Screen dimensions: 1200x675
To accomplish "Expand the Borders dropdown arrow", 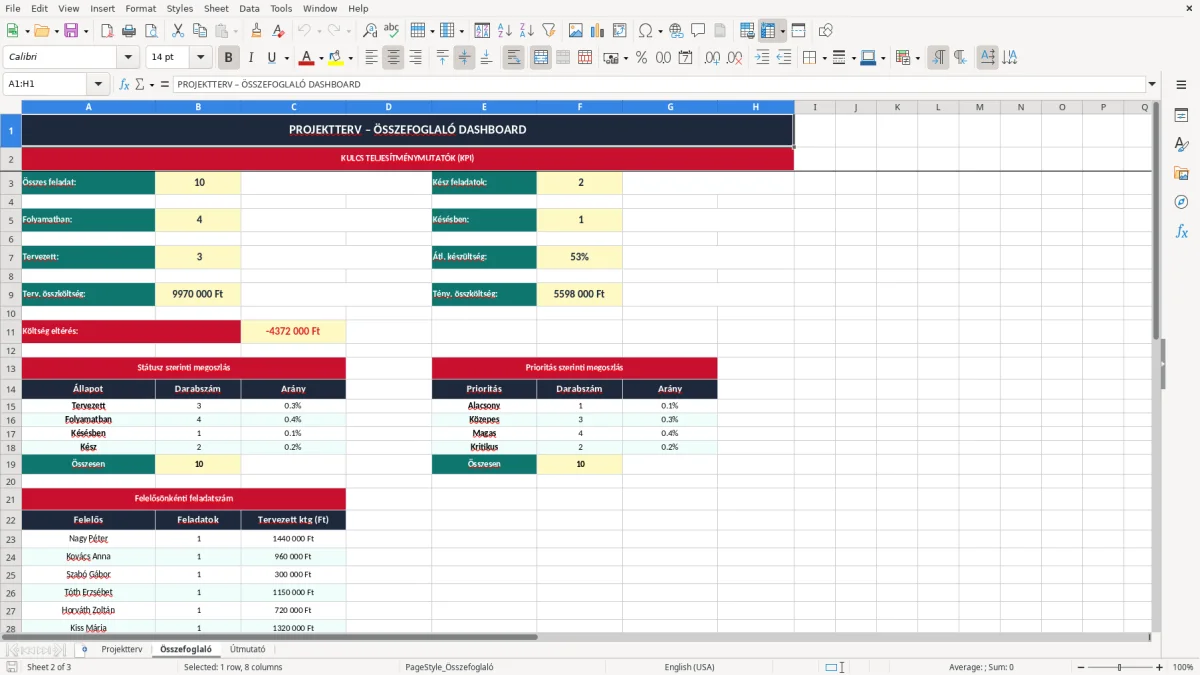I will pos(825,58).
